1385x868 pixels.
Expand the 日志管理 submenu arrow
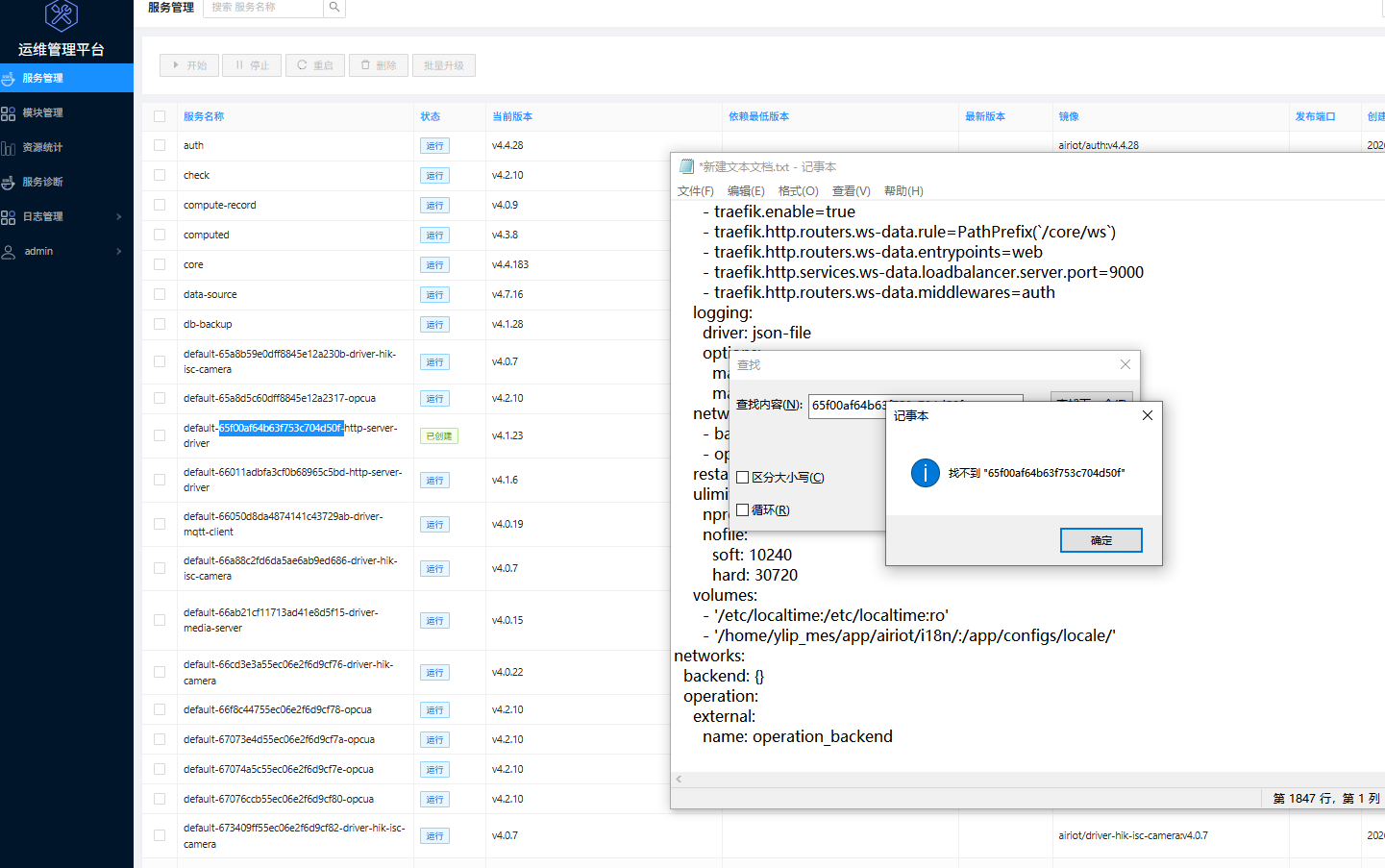click(x=119, y=216)
